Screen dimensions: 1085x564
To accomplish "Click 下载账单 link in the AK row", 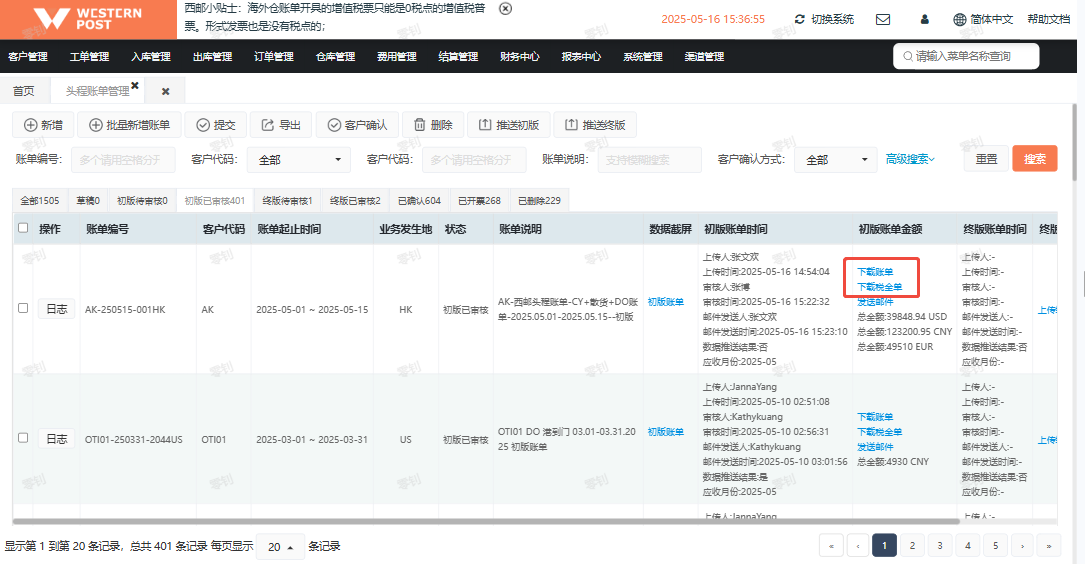I will (875, 272).
